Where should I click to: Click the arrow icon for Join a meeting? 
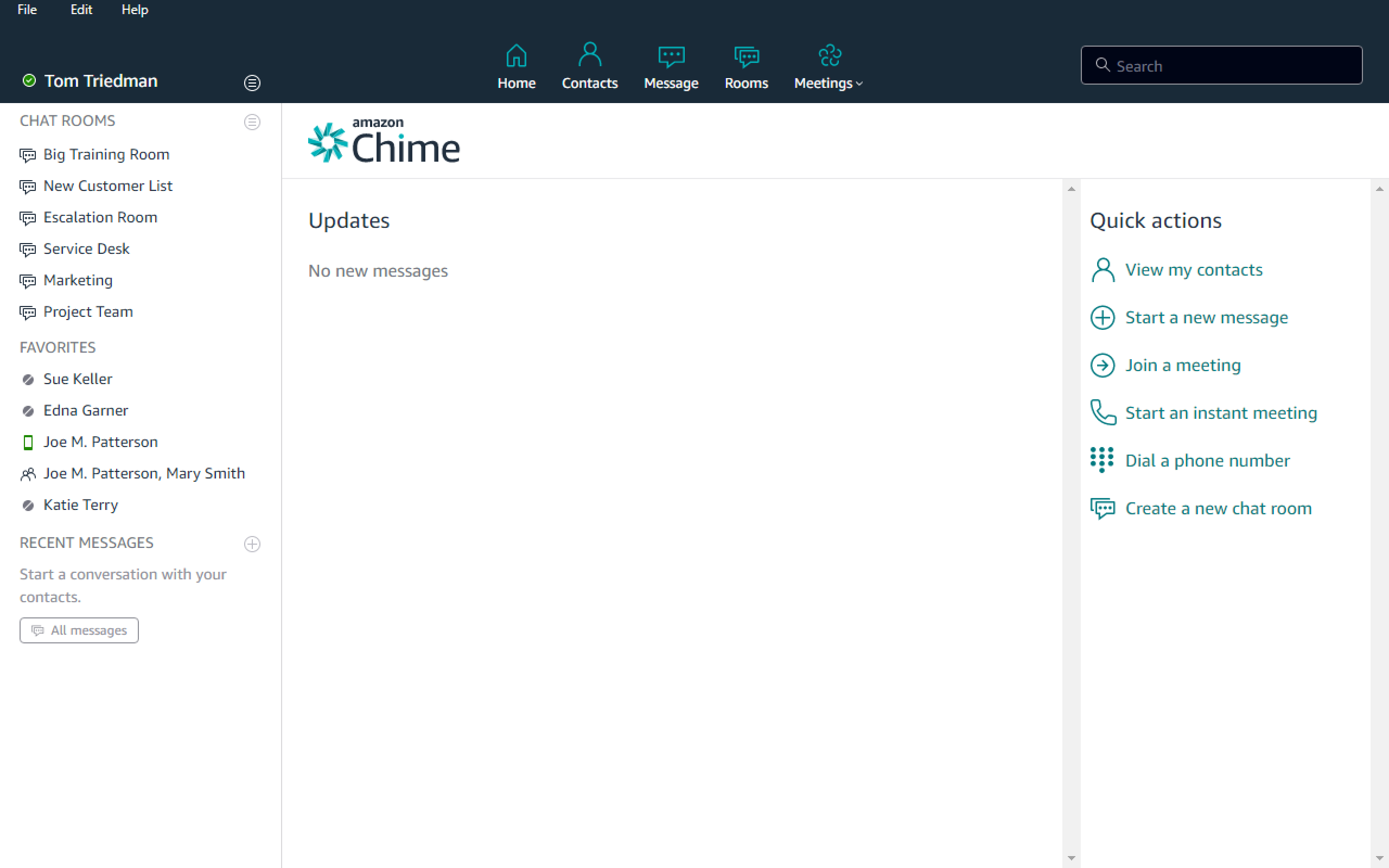pos(1103,365)
